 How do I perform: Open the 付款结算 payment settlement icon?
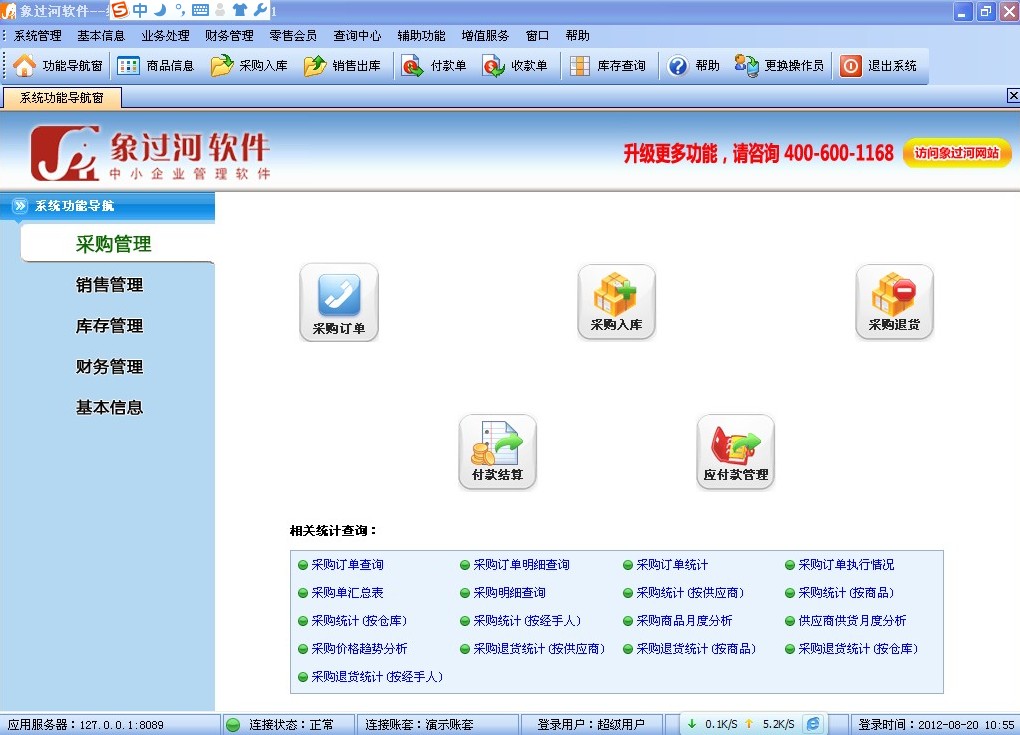tap(497, 452)
